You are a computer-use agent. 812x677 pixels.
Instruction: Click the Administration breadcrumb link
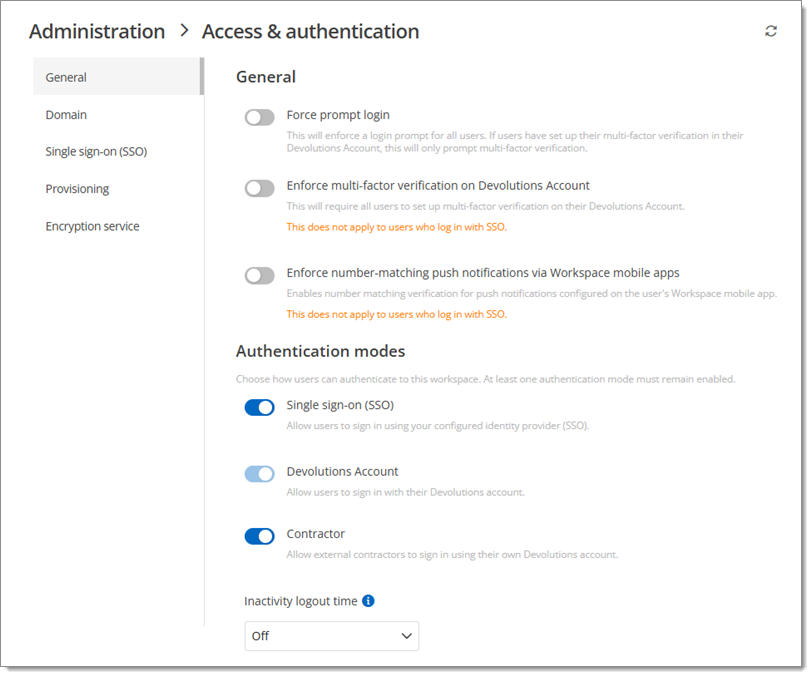(96, 31)
